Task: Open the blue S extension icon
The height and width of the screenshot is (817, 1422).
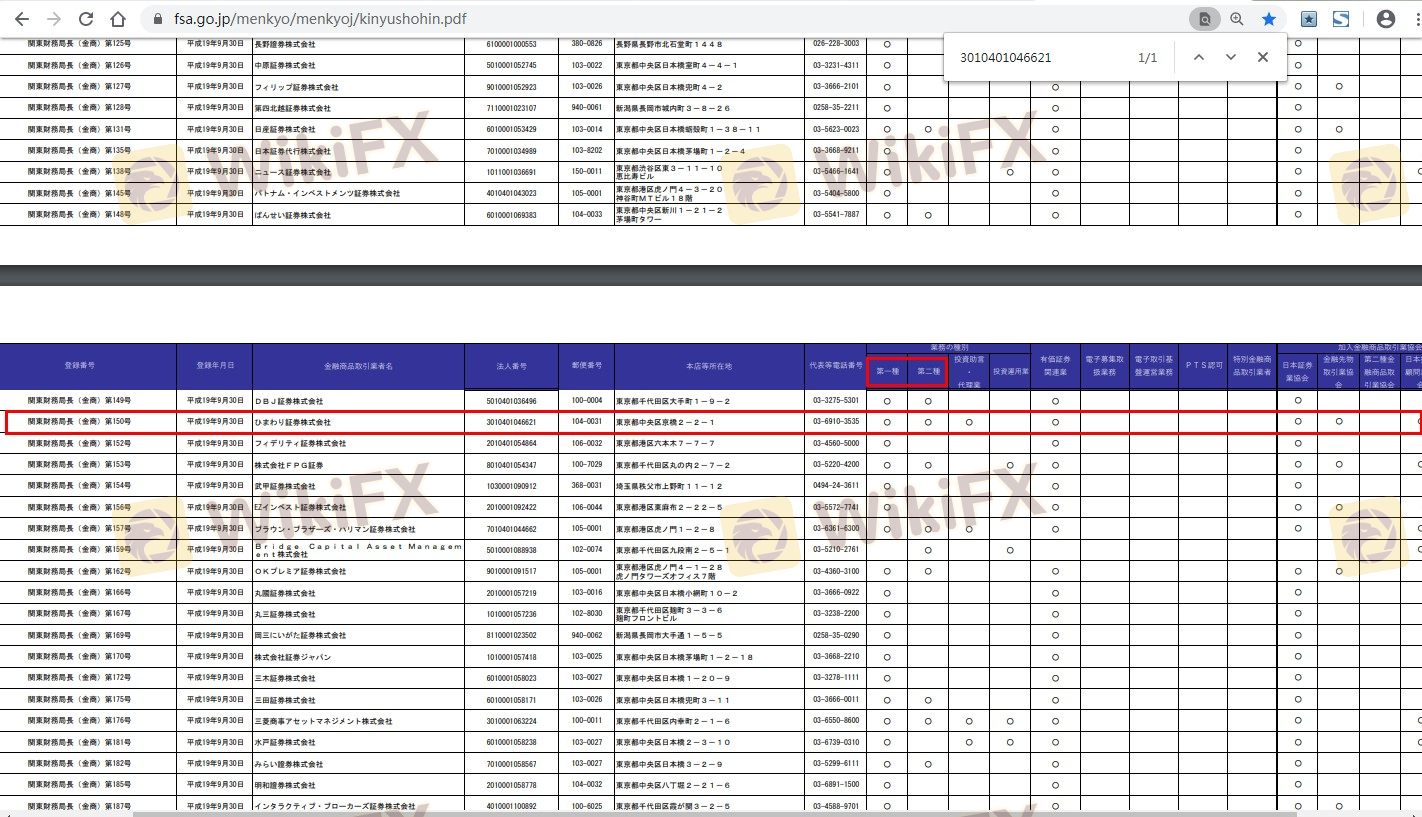Action: click(1340, 19)
